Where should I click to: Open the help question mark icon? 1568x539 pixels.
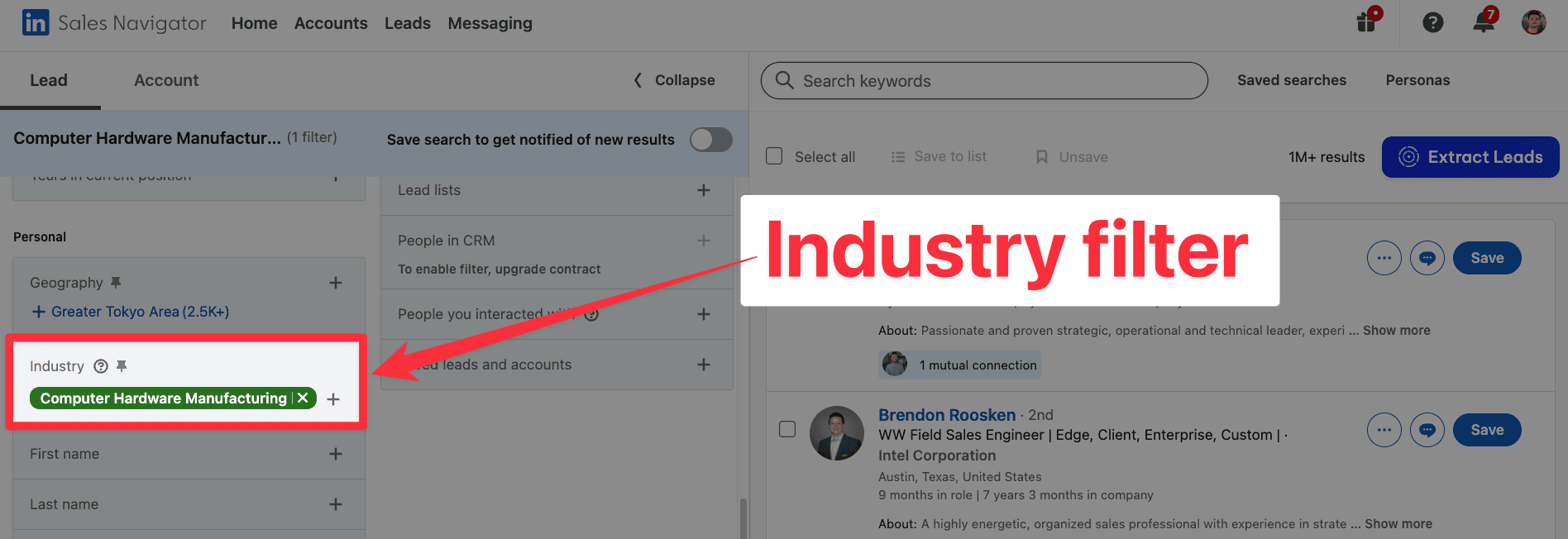coord(1433,23)
